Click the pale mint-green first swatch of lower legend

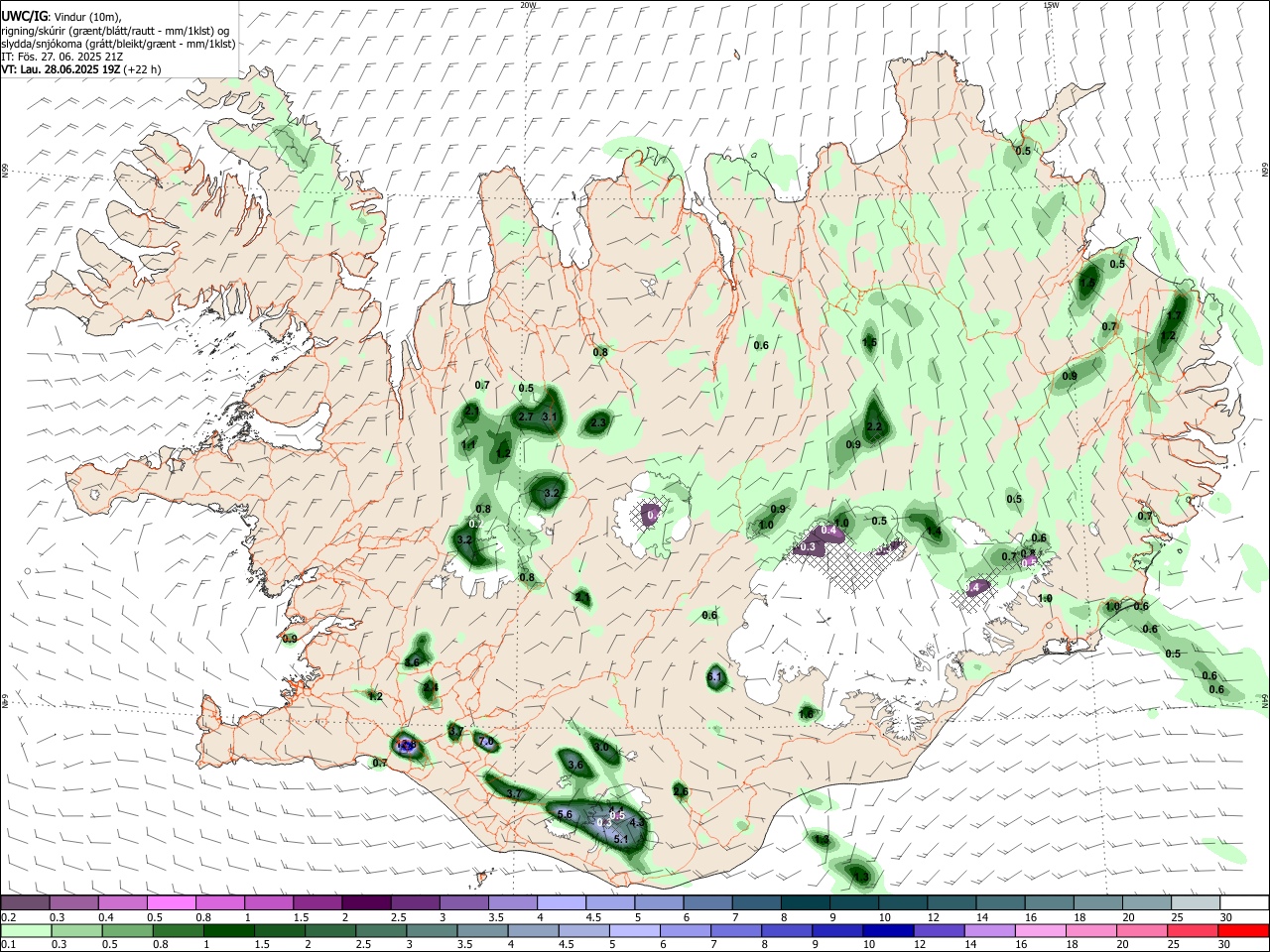[26, 930]
